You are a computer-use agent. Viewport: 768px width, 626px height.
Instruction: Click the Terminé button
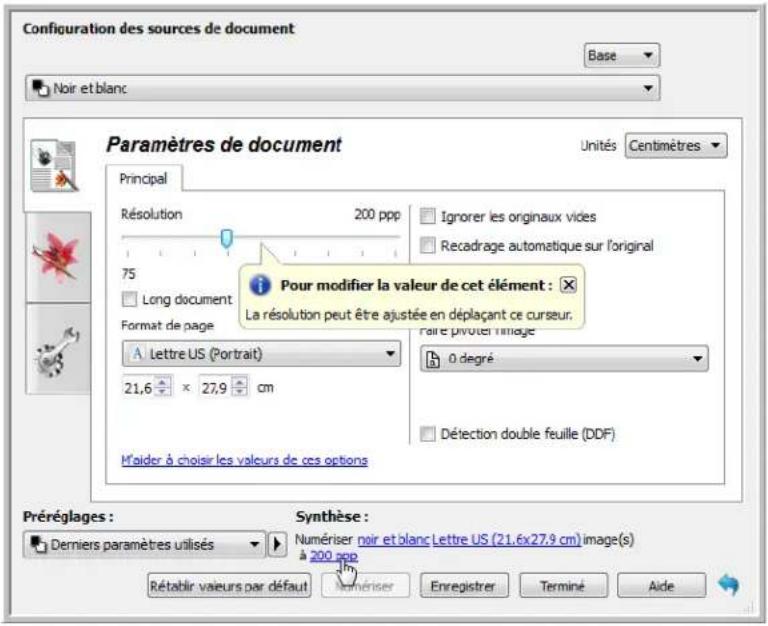(x=563, y=586)
